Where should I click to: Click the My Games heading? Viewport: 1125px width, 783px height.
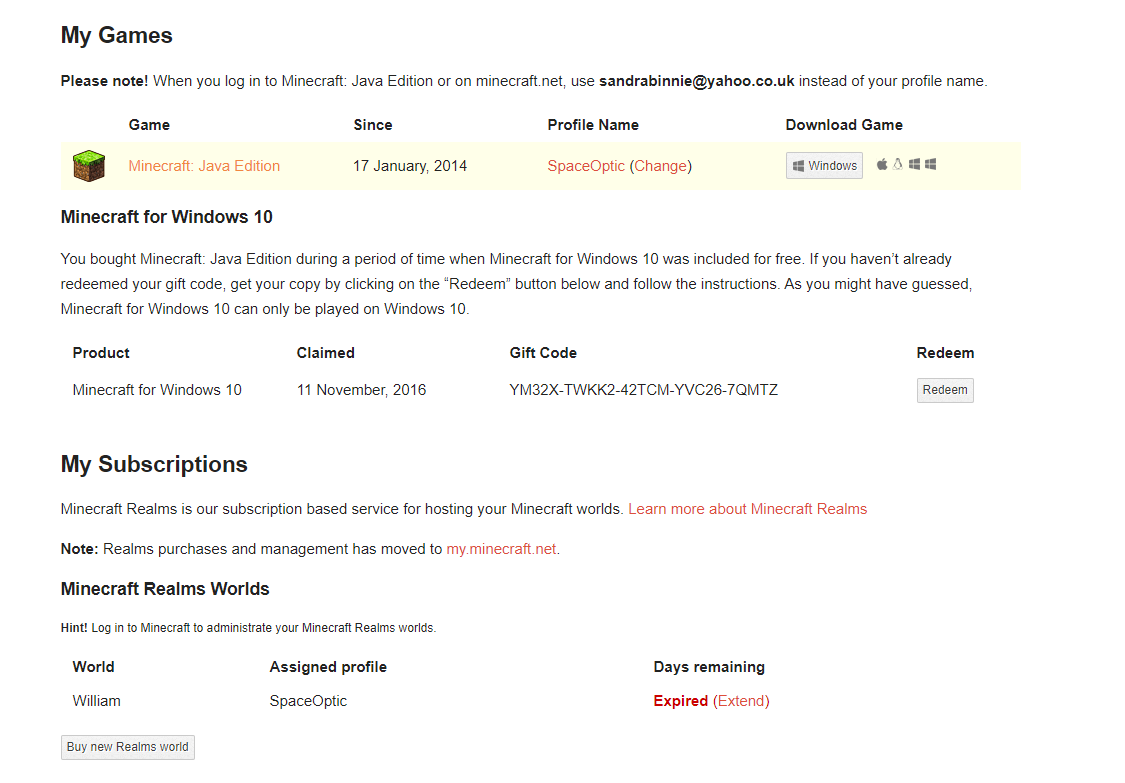click(117, 35)
